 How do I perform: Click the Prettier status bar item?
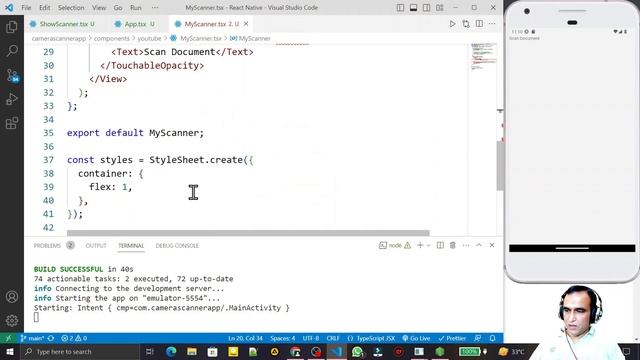pos(452,338)
